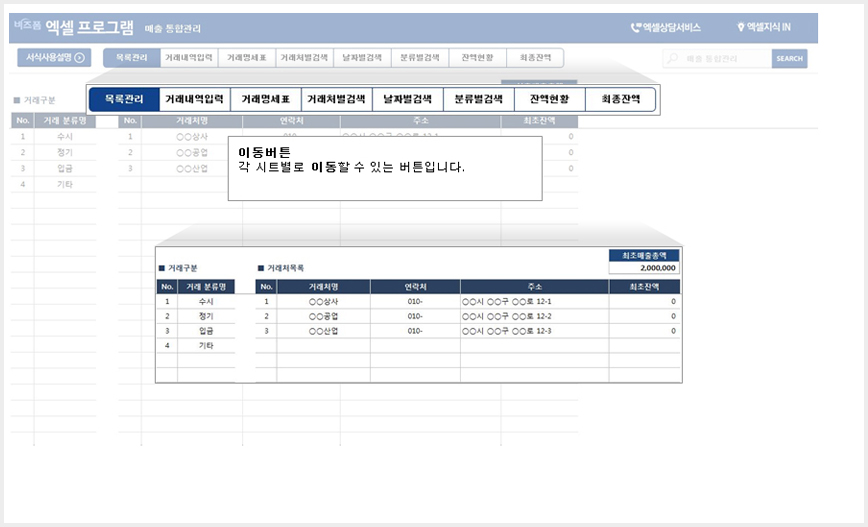Image resolution: width=868 pixels, height=527 pixels.
Task: Click the 최초매출총액 label in the magnified table
Action: [x=644, y=256]
